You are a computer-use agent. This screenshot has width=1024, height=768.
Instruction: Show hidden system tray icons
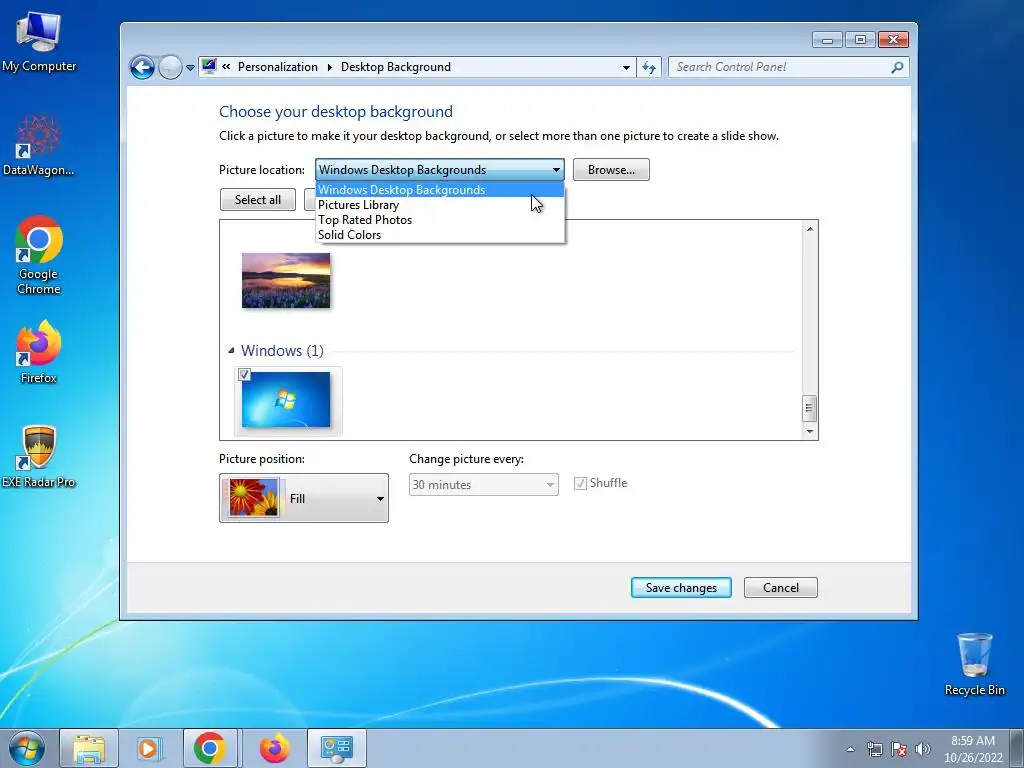coord(850,749)
